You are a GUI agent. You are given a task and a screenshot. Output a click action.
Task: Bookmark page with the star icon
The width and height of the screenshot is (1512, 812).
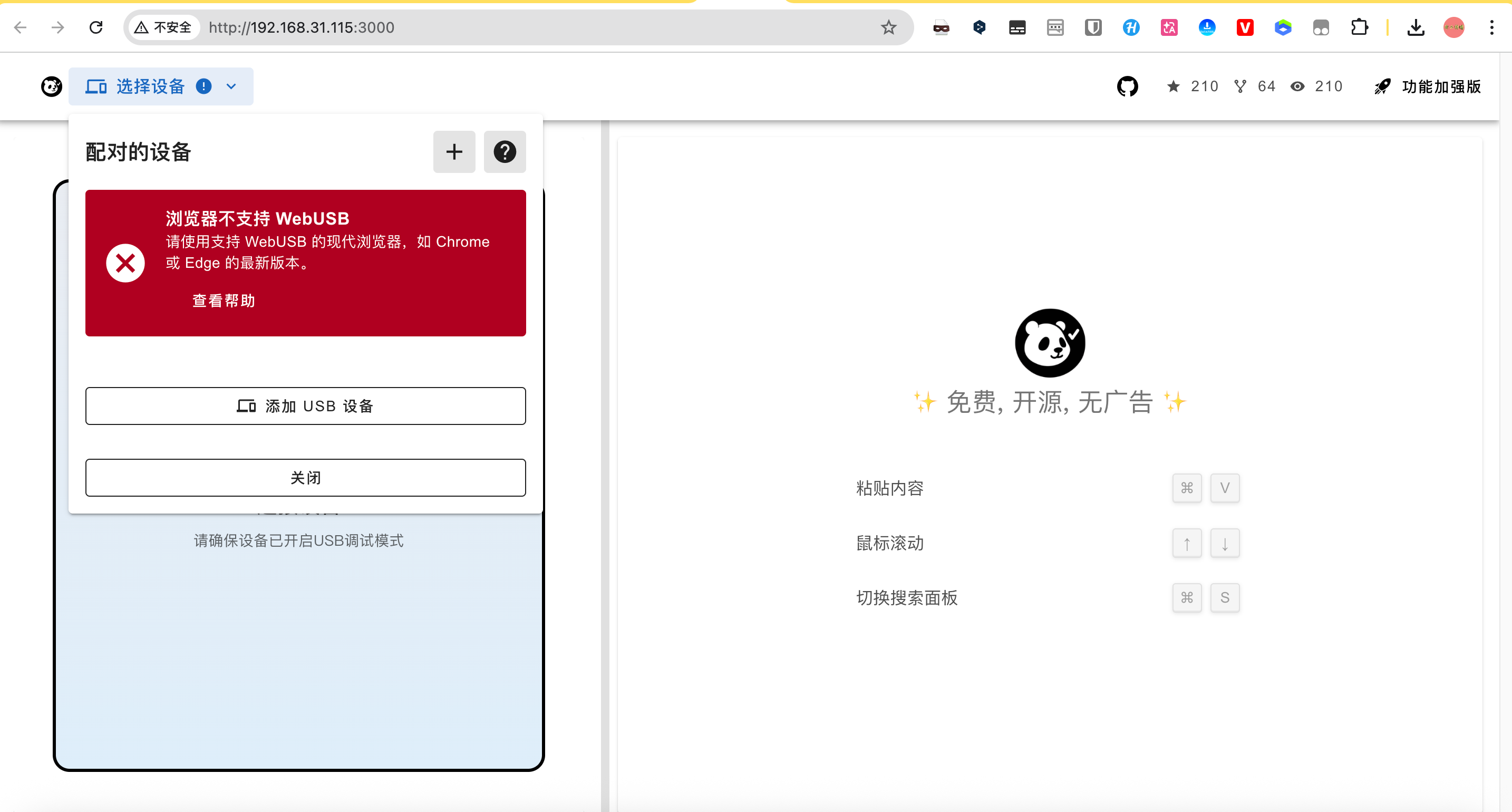pos(888,27)
